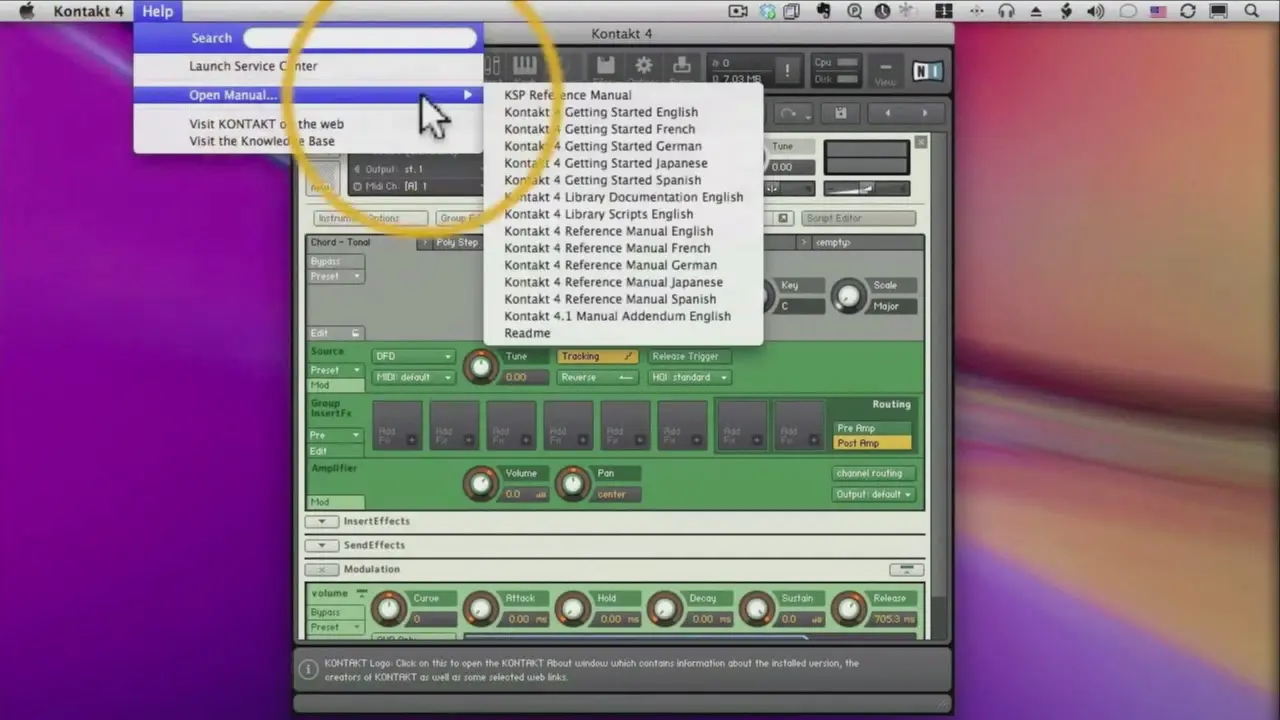Screen dimensions: 1280x720
Task: Click the info icon in the status bar
Action: pos(309,667)
